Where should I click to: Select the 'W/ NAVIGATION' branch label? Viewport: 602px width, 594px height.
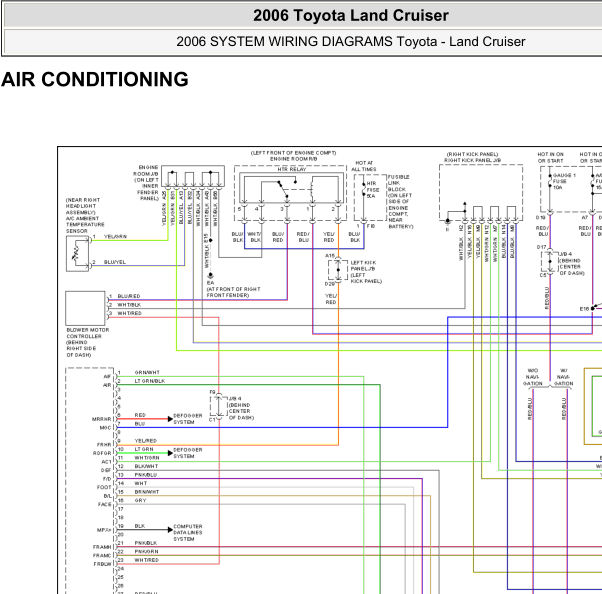click(563, 377)
